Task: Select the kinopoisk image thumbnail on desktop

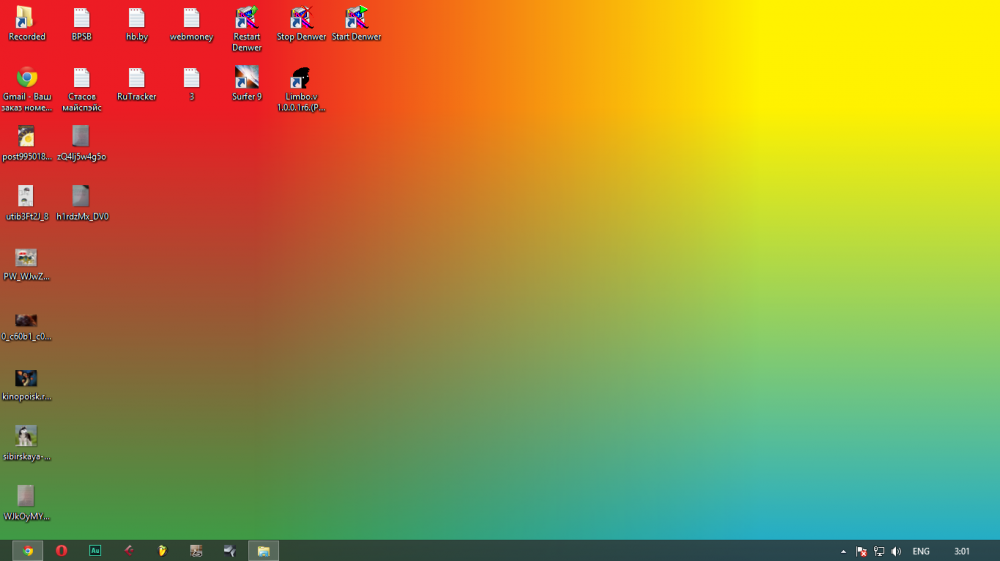Action: point(26,378)
